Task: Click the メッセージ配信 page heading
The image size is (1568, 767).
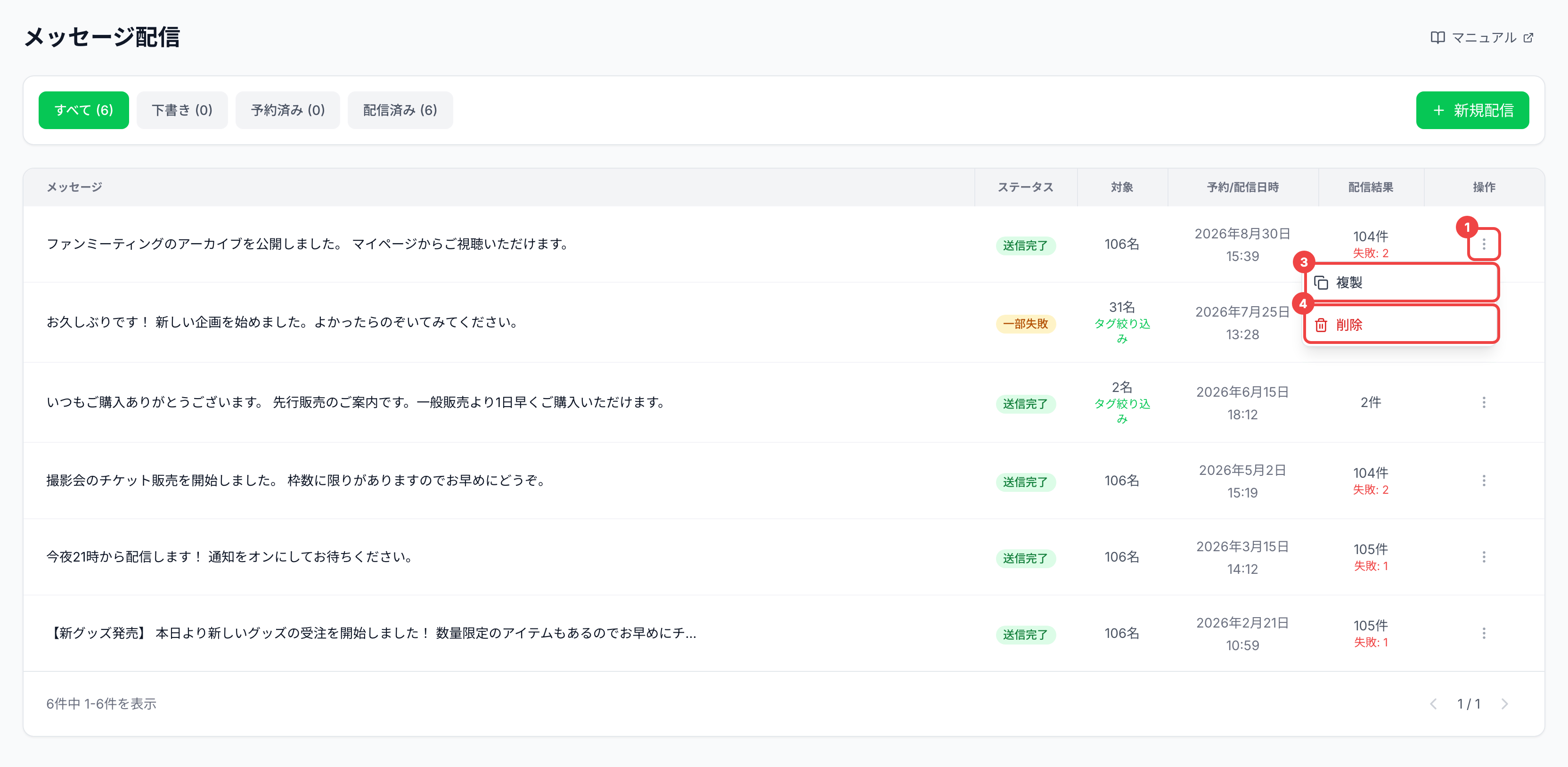Action: pyautogui.click(x=102, y=37)
